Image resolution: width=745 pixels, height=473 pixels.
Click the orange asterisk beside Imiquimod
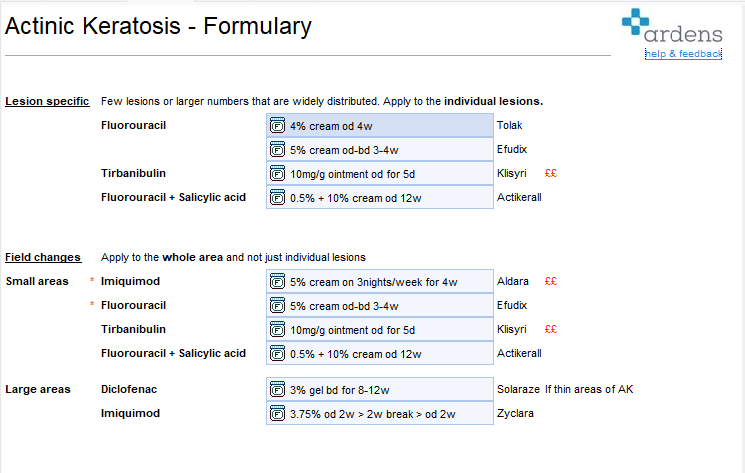(93, 282)
